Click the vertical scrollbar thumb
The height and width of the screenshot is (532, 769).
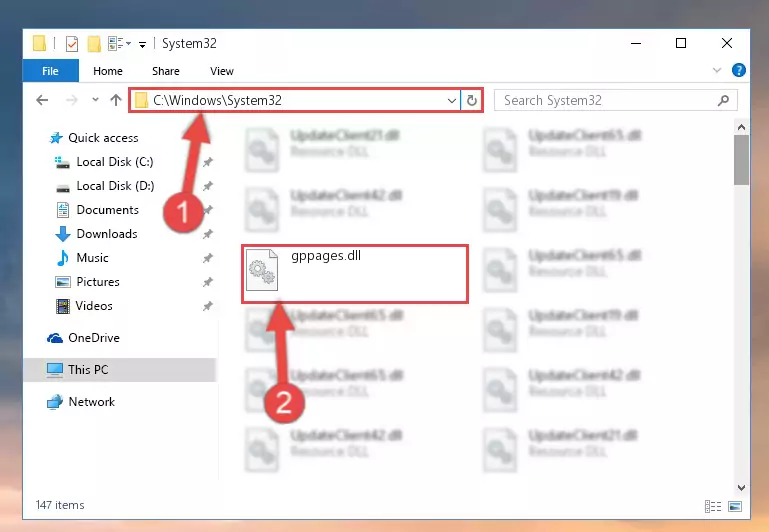[742, 160]
